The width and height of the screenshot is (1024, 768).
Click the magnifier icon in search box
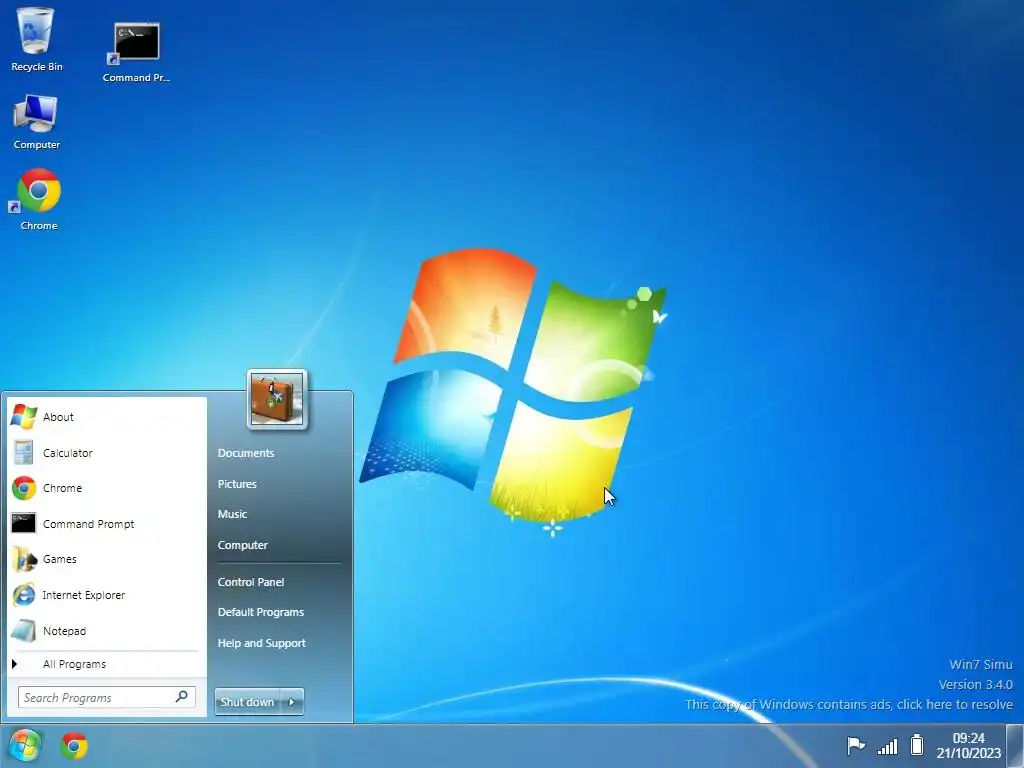point(182,697)
